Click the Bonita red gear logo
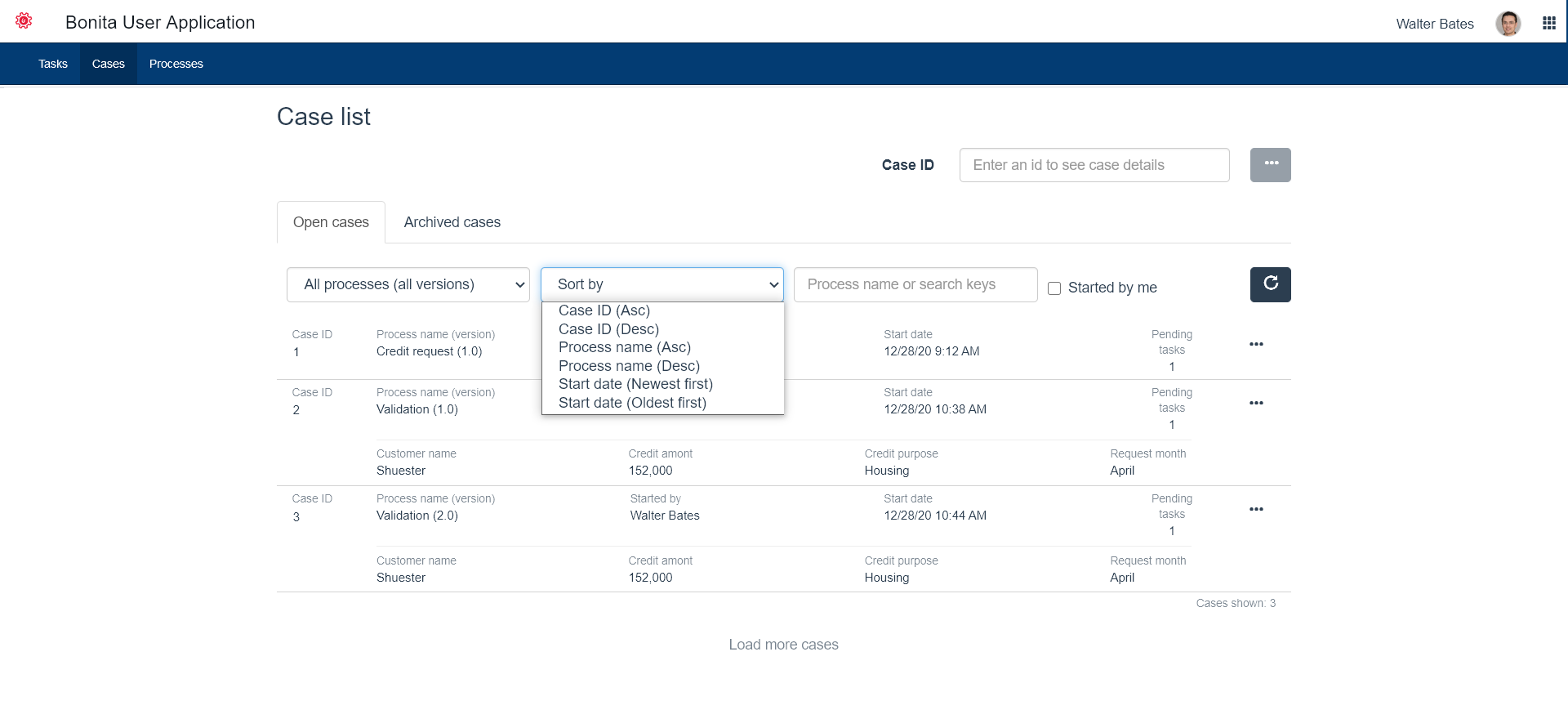This screenshot has width=1568, height=701. coord(24,21)
